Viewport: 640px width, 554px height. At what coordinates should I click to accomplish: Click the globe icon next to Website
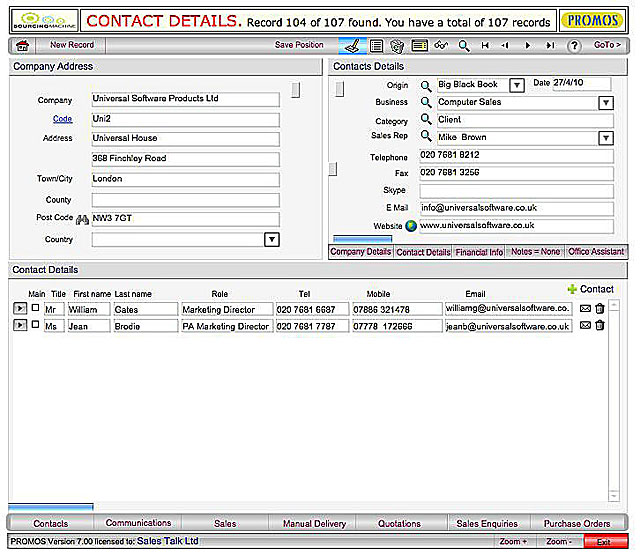(411, 226)
